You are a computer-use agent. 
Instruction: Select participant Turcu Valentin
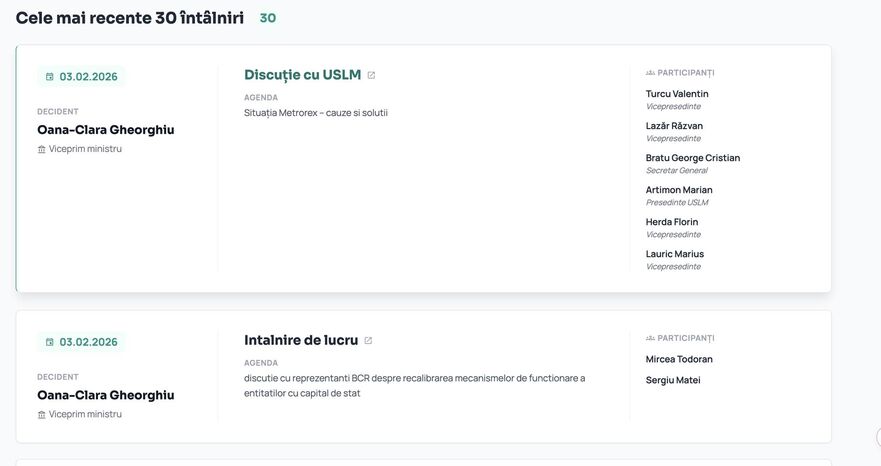pyautogui.click(x=677, y=94)
